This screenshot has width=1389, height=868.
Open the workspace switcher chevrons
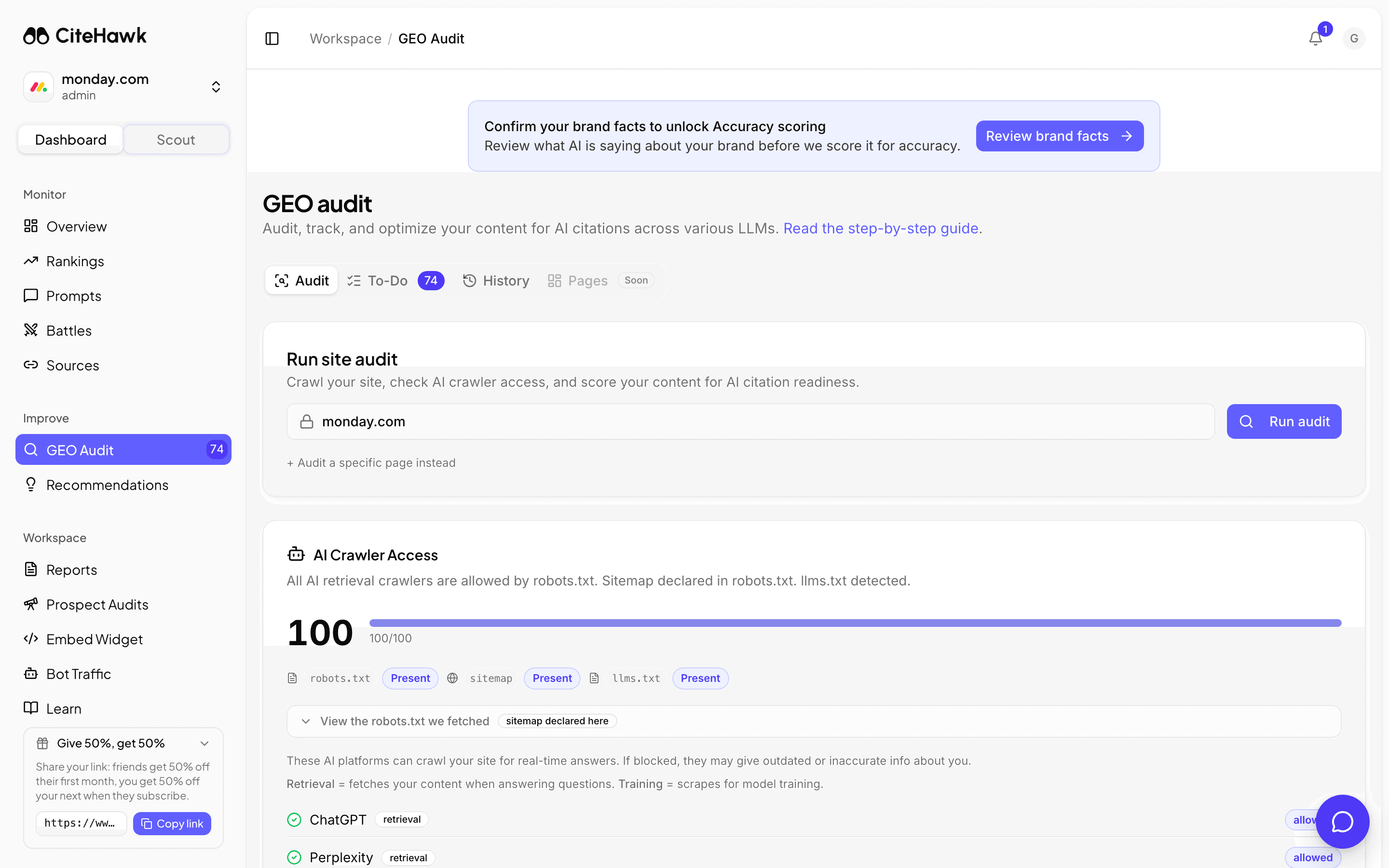click(216, 87)
